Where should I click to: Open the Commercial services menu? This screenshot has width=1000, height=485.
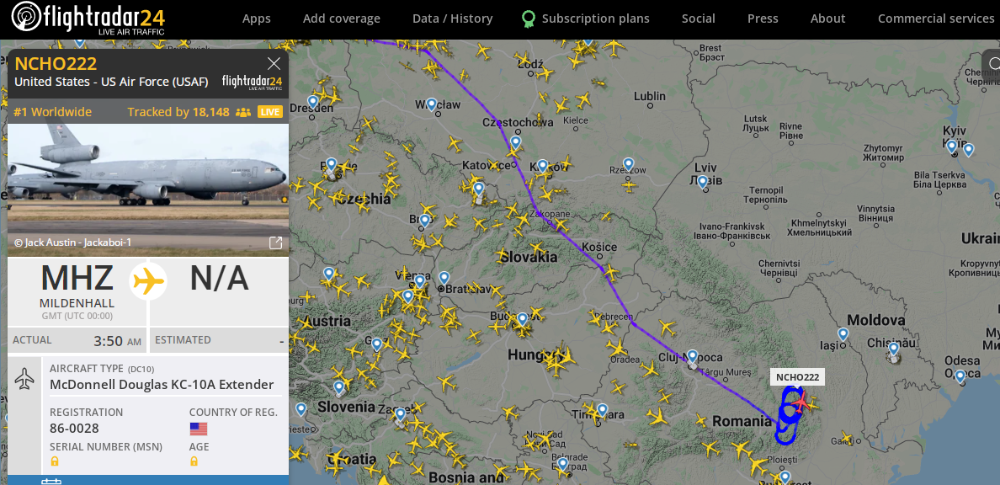935,18
